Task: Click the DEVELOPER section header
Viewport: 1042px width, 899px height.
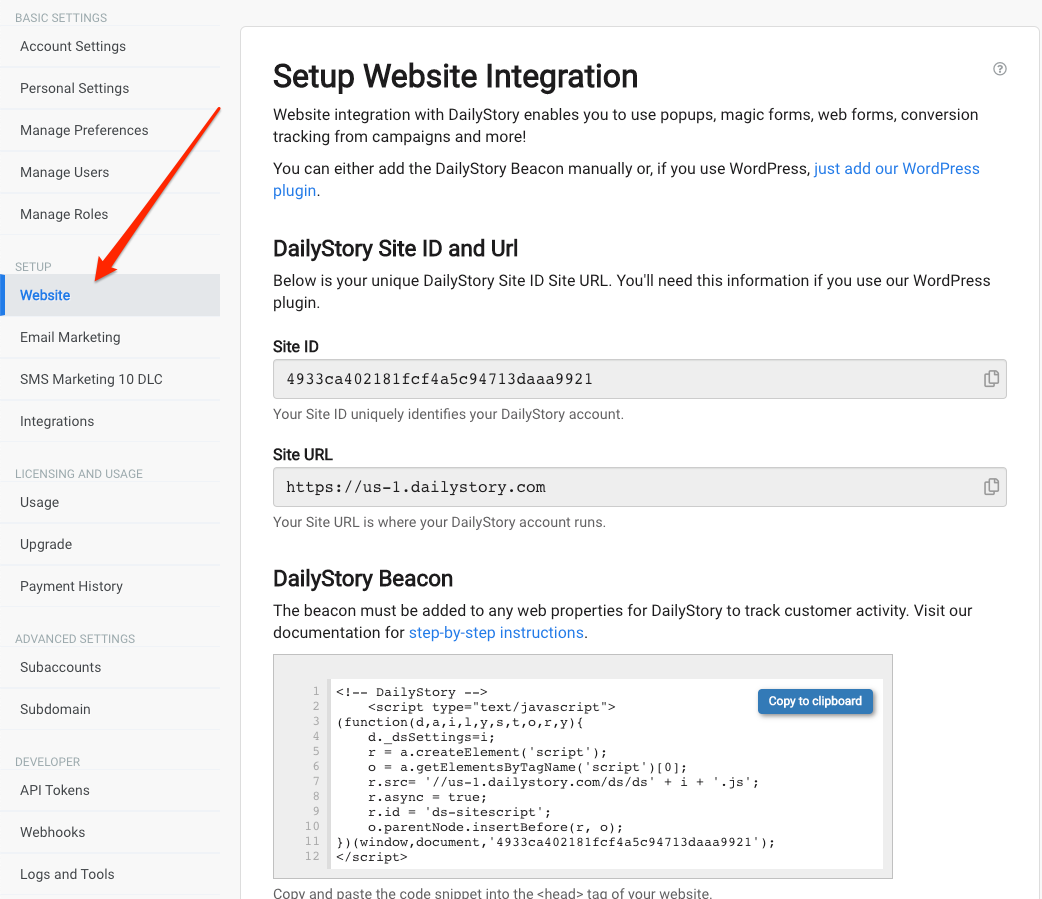Action: click(x=48, y=761)
